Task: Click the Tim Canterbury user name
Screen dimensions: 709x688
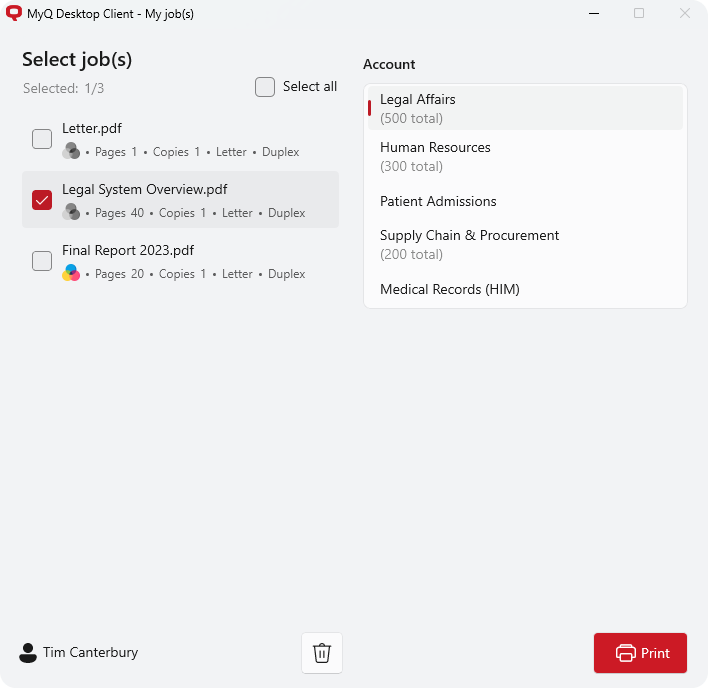Action: click(90, 653)
